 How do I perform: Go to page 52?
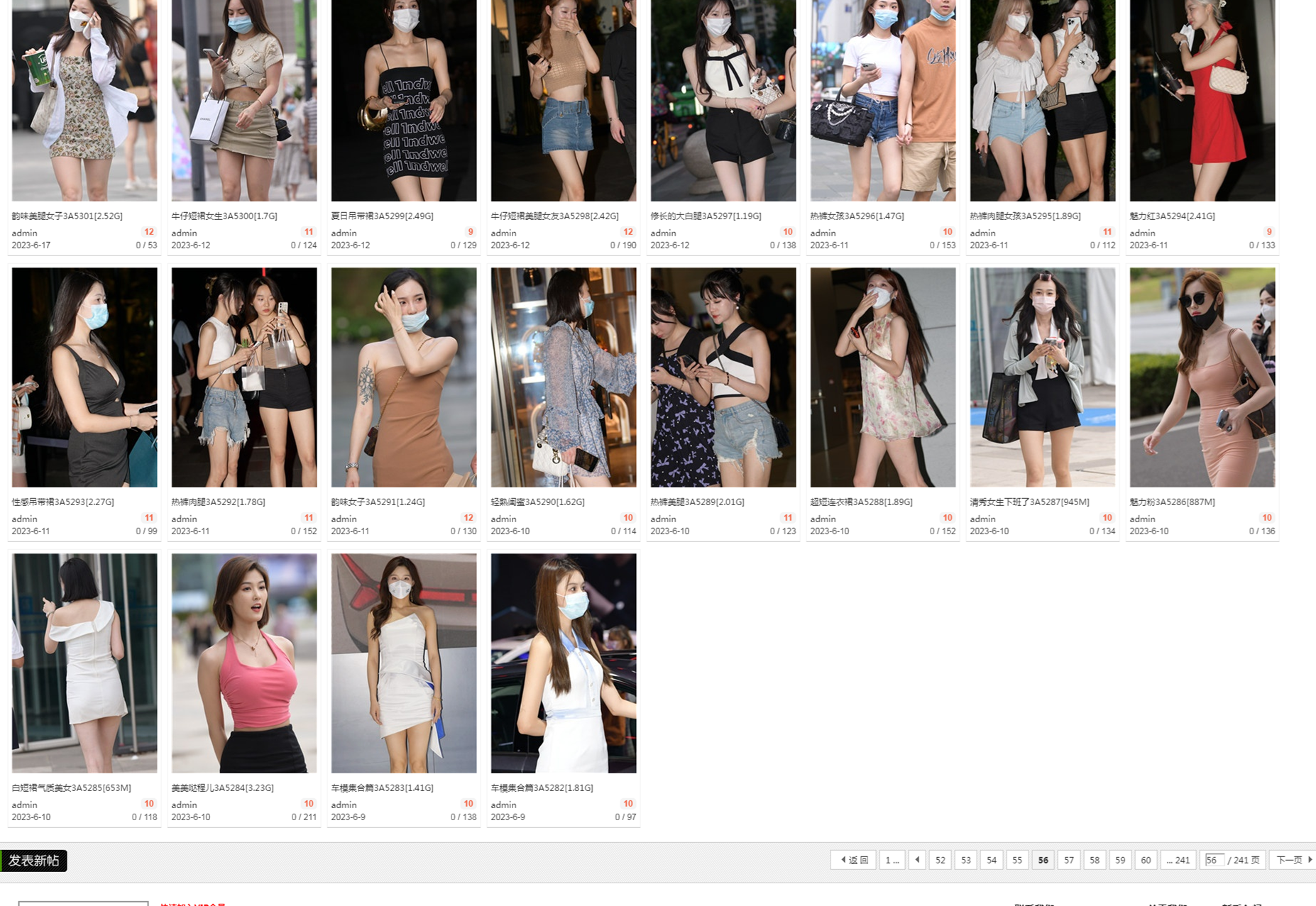click(x=941, y=860)
